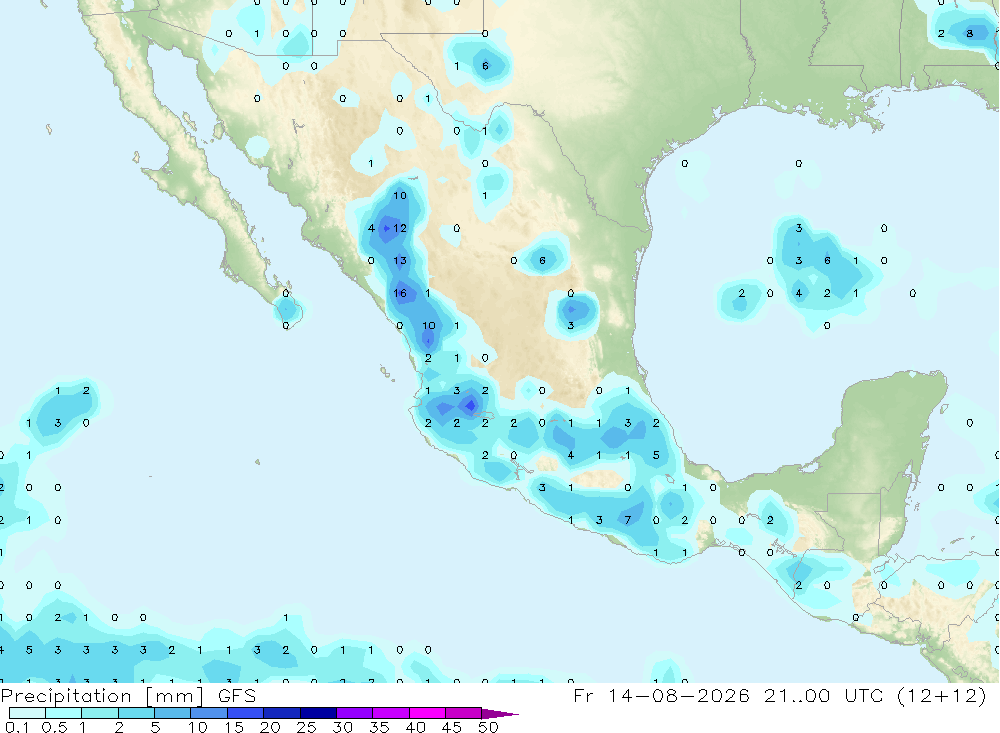
Task: Click the forecast date Fr 14-08-2026
Action: point(661,695)
